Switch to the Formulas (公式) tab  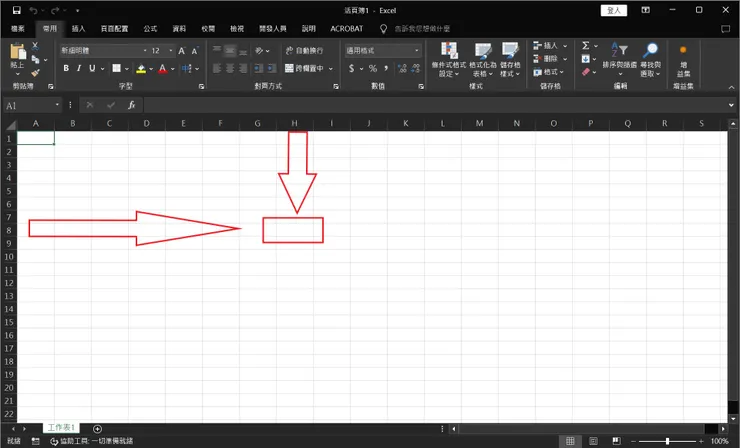point(150,29)
